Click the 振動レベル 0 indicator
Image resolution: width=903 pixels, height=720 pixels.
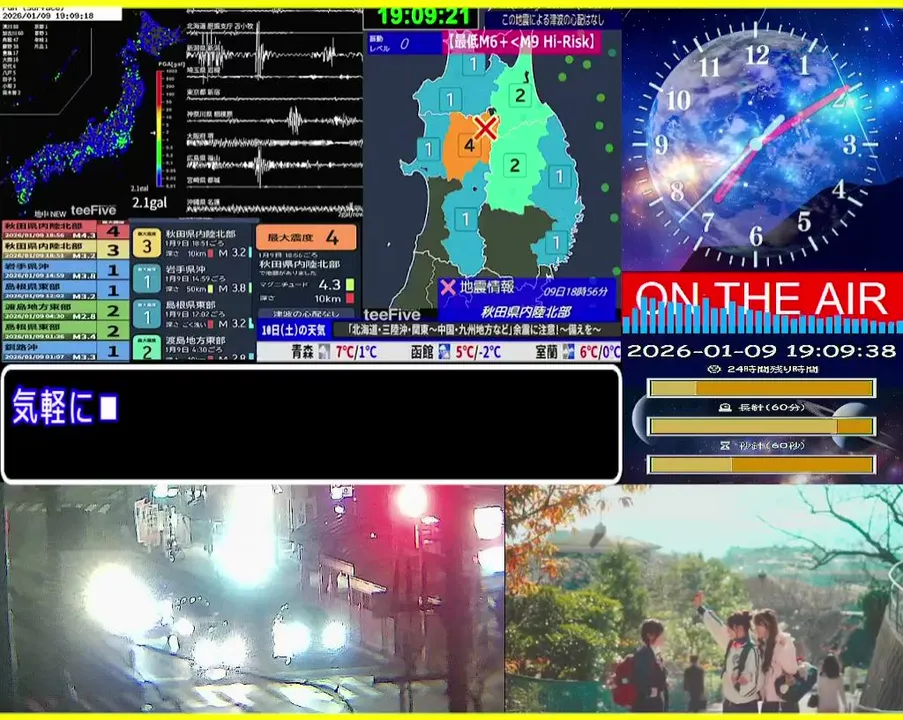[x=403, y=44]
